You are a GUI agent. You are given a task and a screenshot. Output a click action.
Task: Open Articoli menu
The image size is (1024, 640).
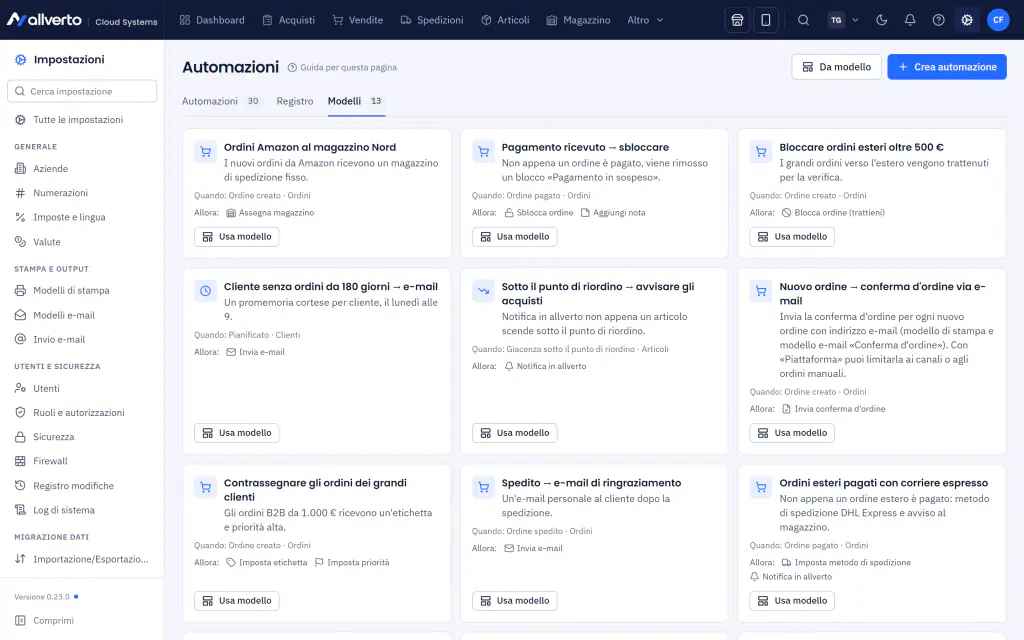pyautogui.click(x=505, y=20)
